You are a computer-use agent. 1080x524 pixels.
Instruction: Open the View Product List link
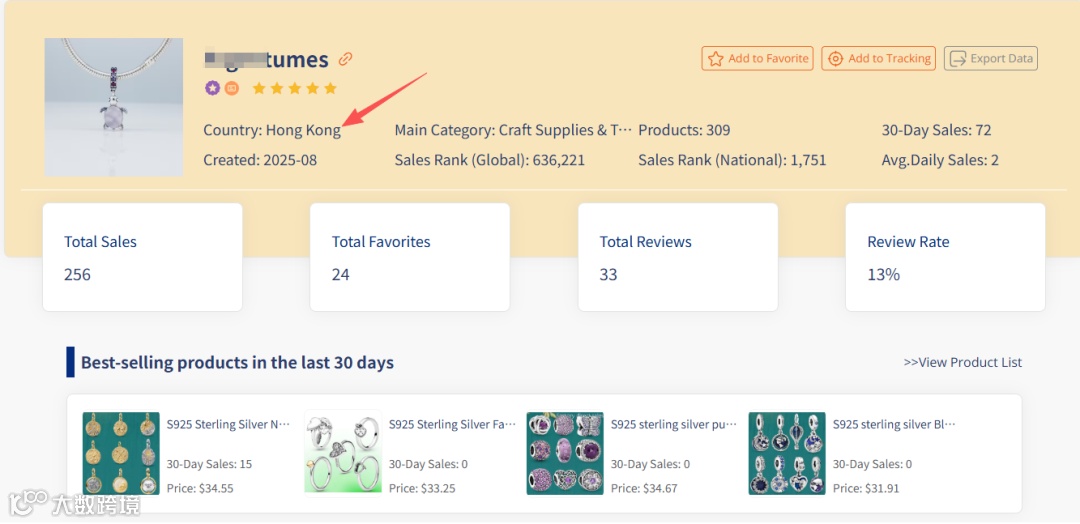coord(962,362)
